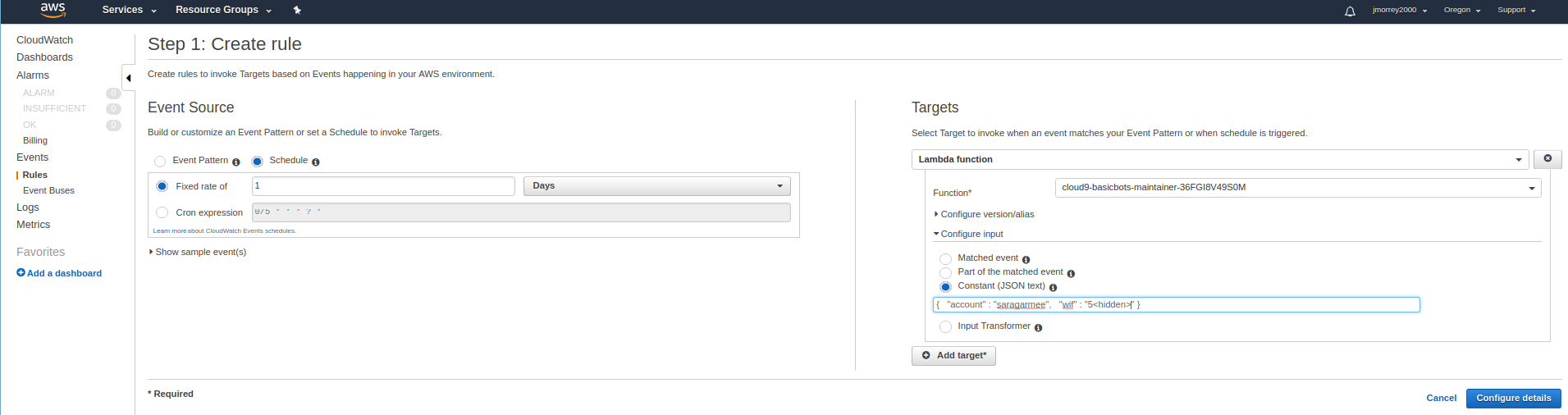Viewport: 1568px width, 415px height.
Task: Open the Lambda function target type dropdown
Action: click(x=1219, y=159)
